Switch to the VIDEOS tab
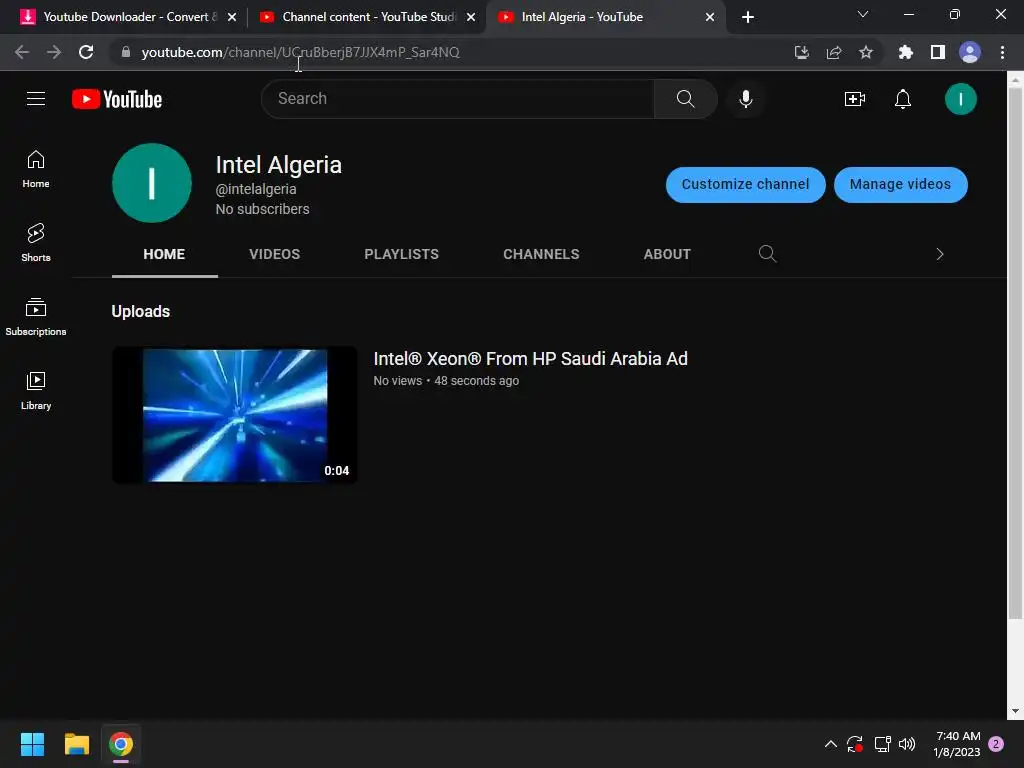The height and width of the screenshot is (768, 1024). pos(274,254)
